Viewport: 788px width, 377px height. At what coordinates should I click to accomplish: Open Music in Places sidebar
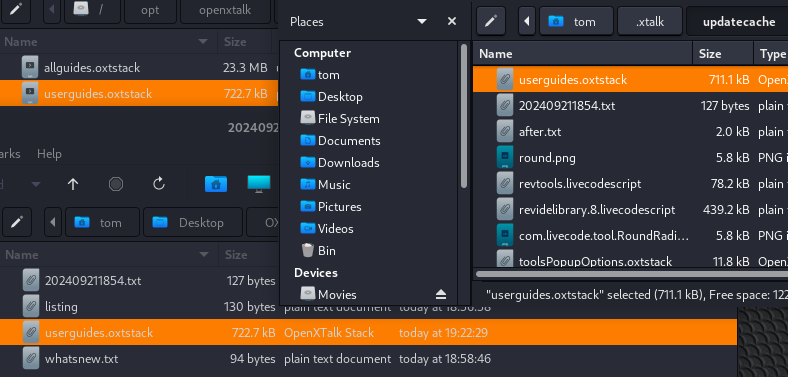[325, 184]
